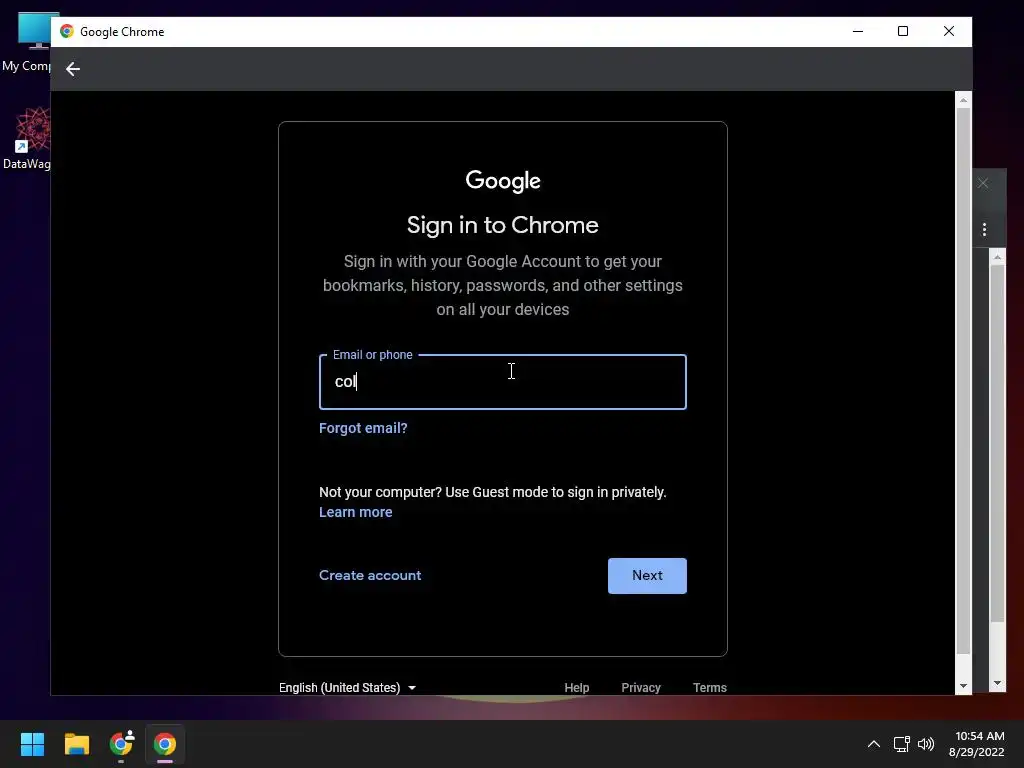1024x768 pixels.
Task: Open three-dot menu in background window
Action: pos(984,229)
